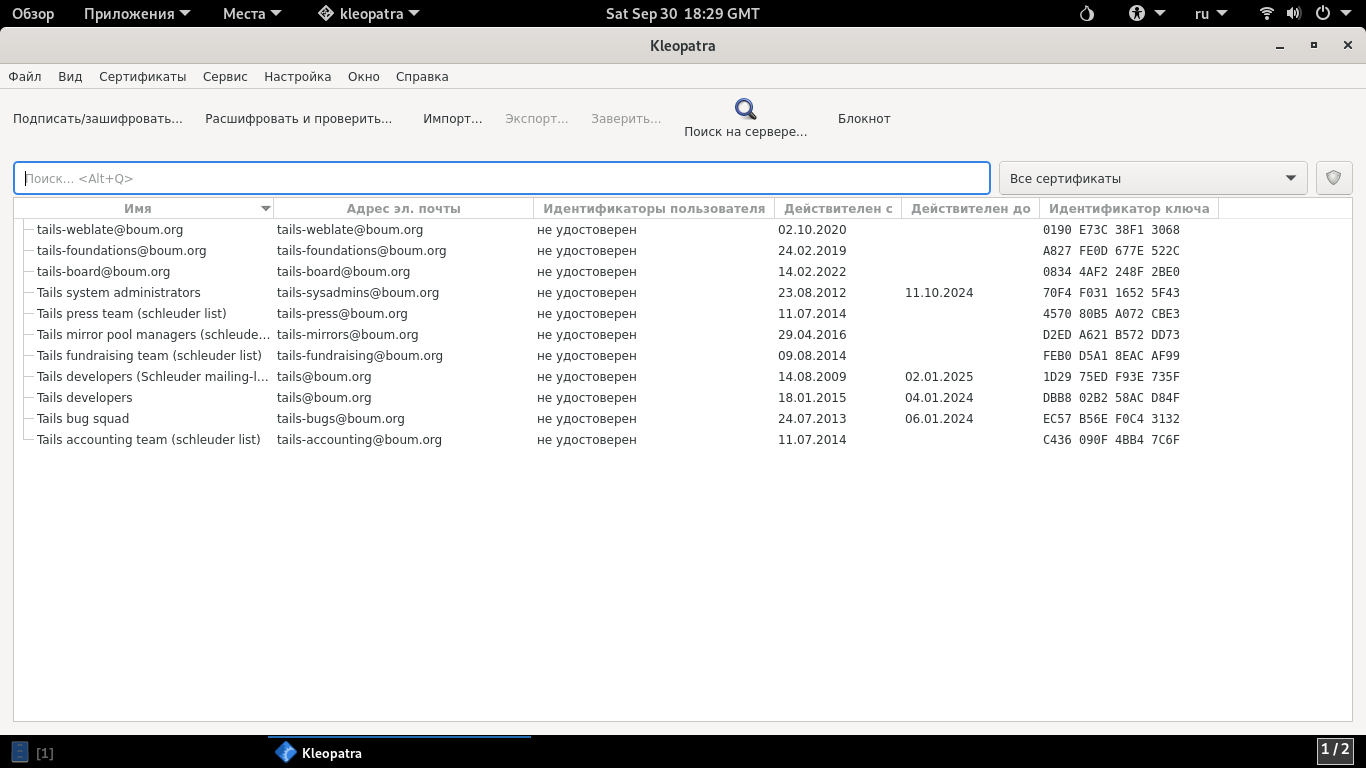The image size is (1366, 768).
Task: Click 'Расшифровать и проверить...' button
Action: tap(298, 118)
